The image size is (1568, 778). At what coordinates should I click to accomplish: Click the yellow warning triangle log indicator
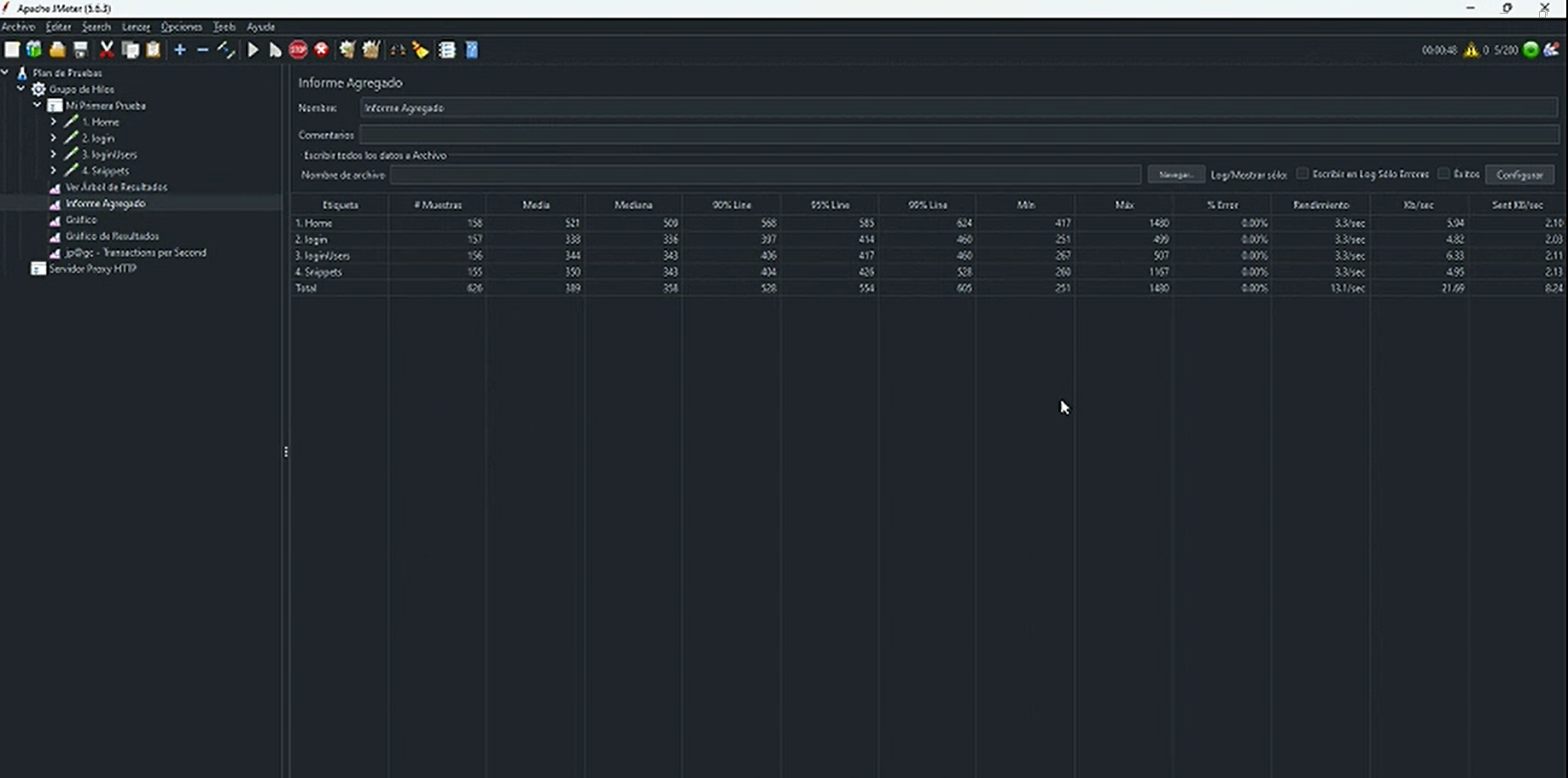1472,50
